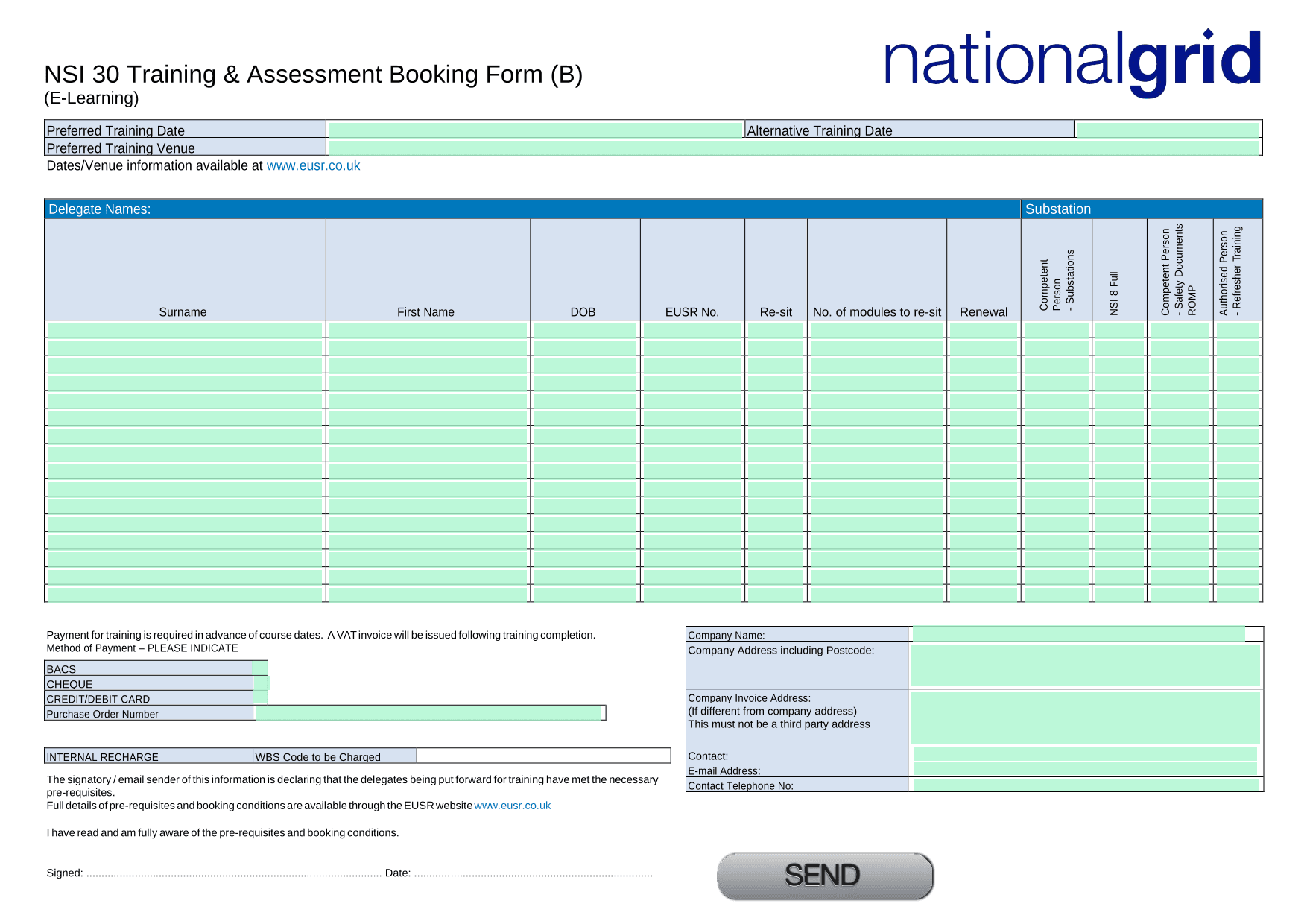Click the last row EUSR No. cell
Viewport: 1307px width, 924px height.
pos(692,595)
